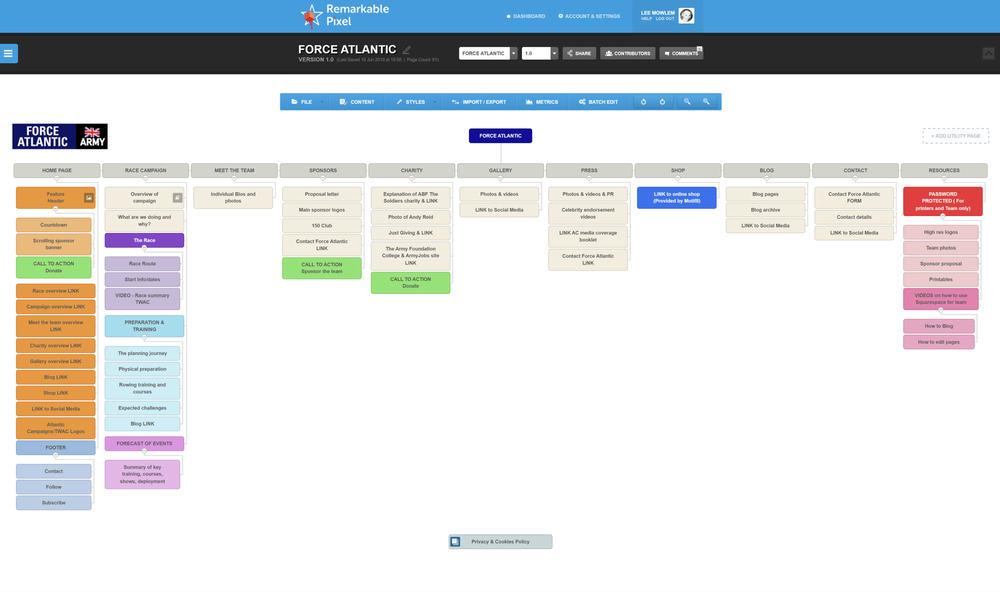The image size is (1000, 592).
Task: Expand the File menu arrow
Action: [x=322, y=102]
